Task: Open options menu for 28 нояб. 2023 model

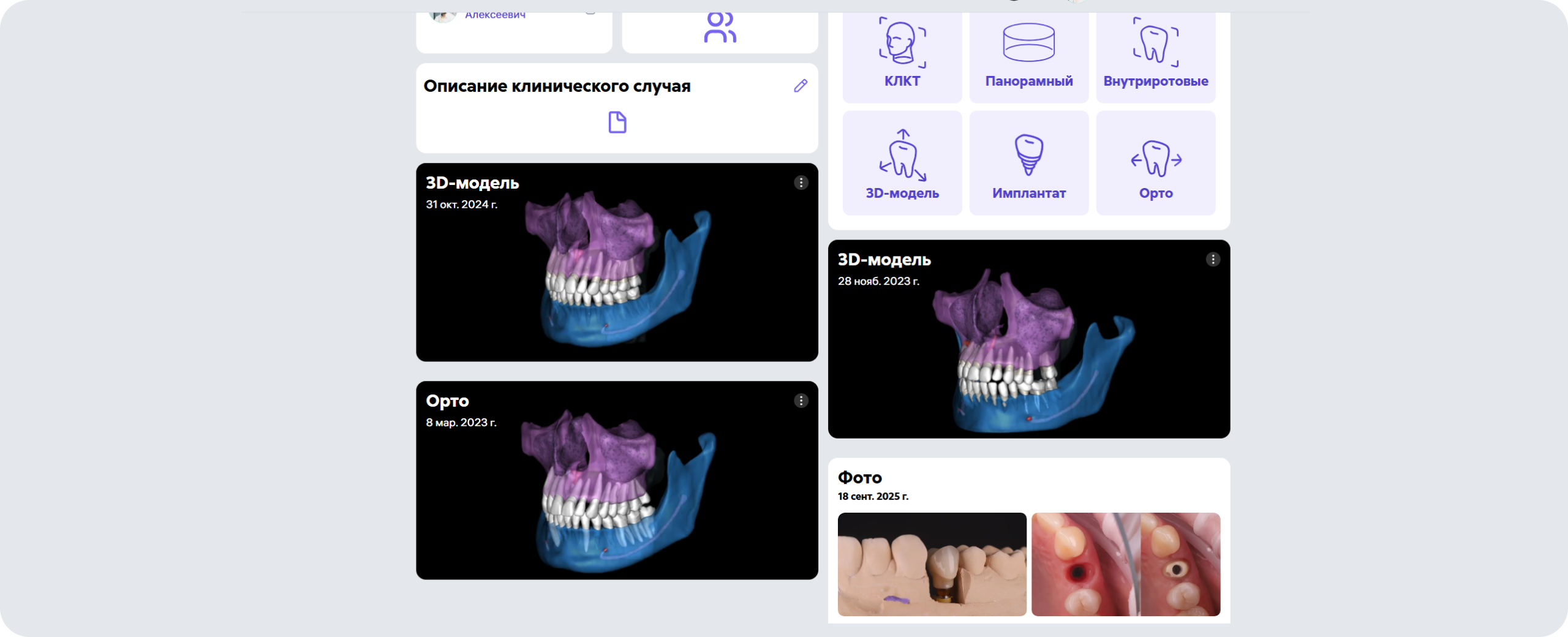Action: 1212,260
